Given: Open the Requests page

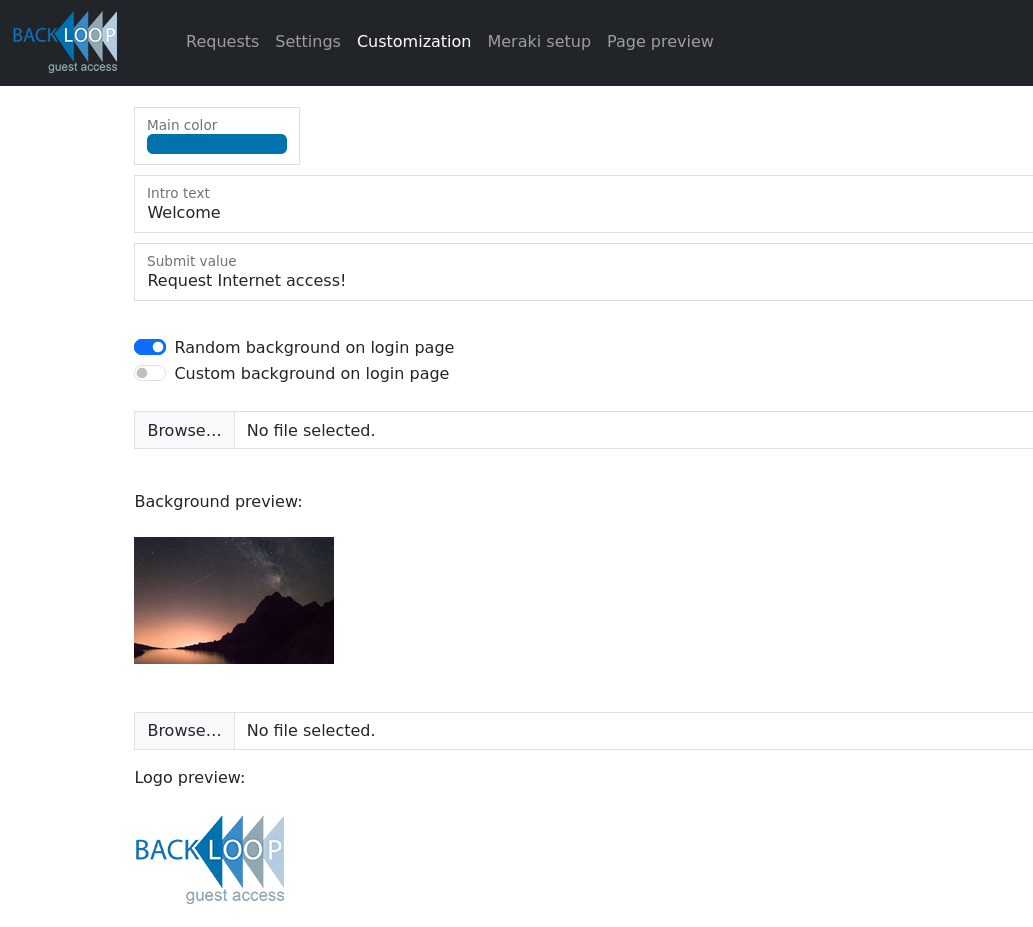Looking at the screenshot, I should tap(222, 41).
